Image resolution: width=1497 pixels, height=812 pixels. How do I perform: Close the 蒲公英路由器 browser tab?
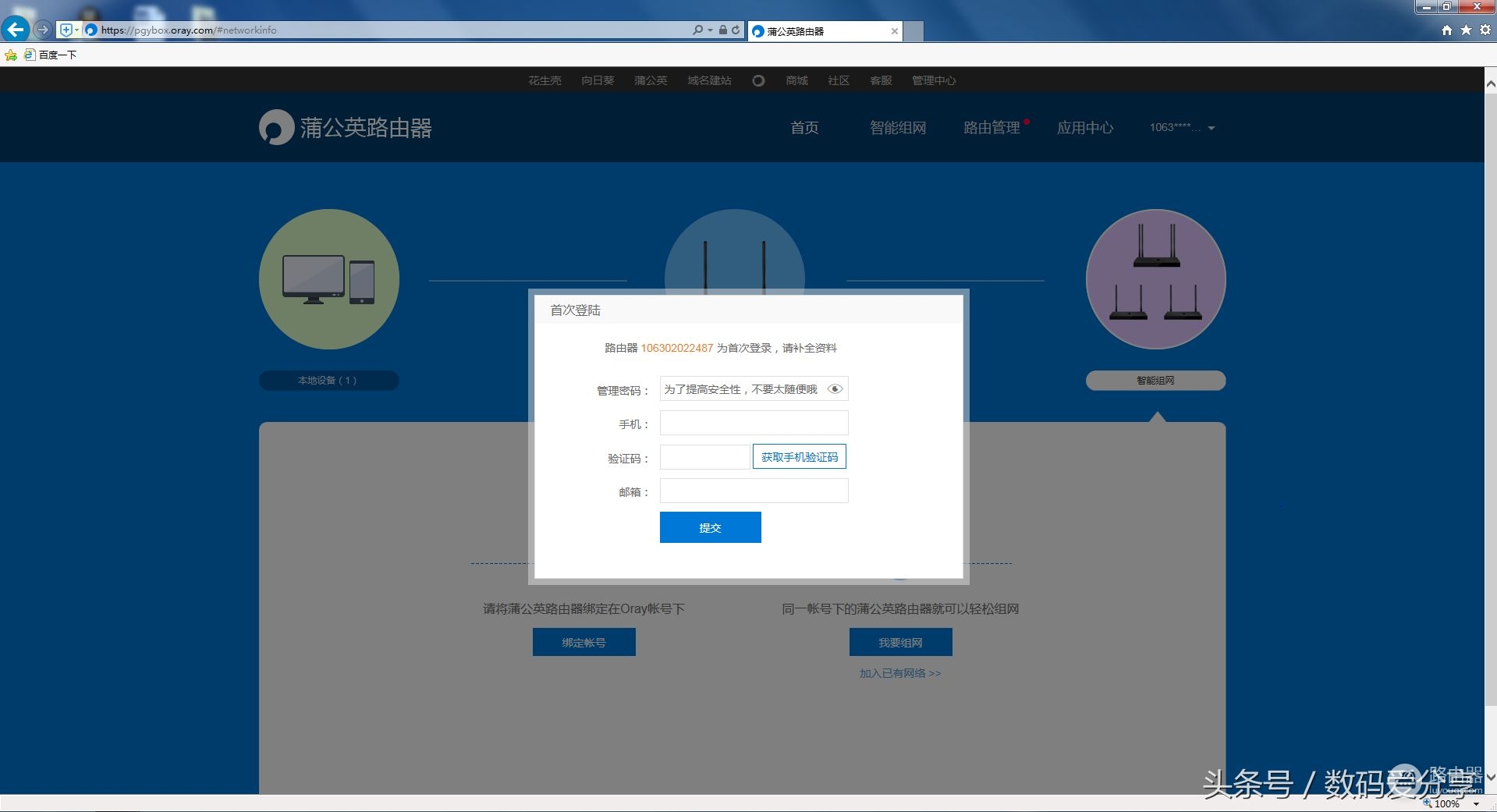point(894,31)
